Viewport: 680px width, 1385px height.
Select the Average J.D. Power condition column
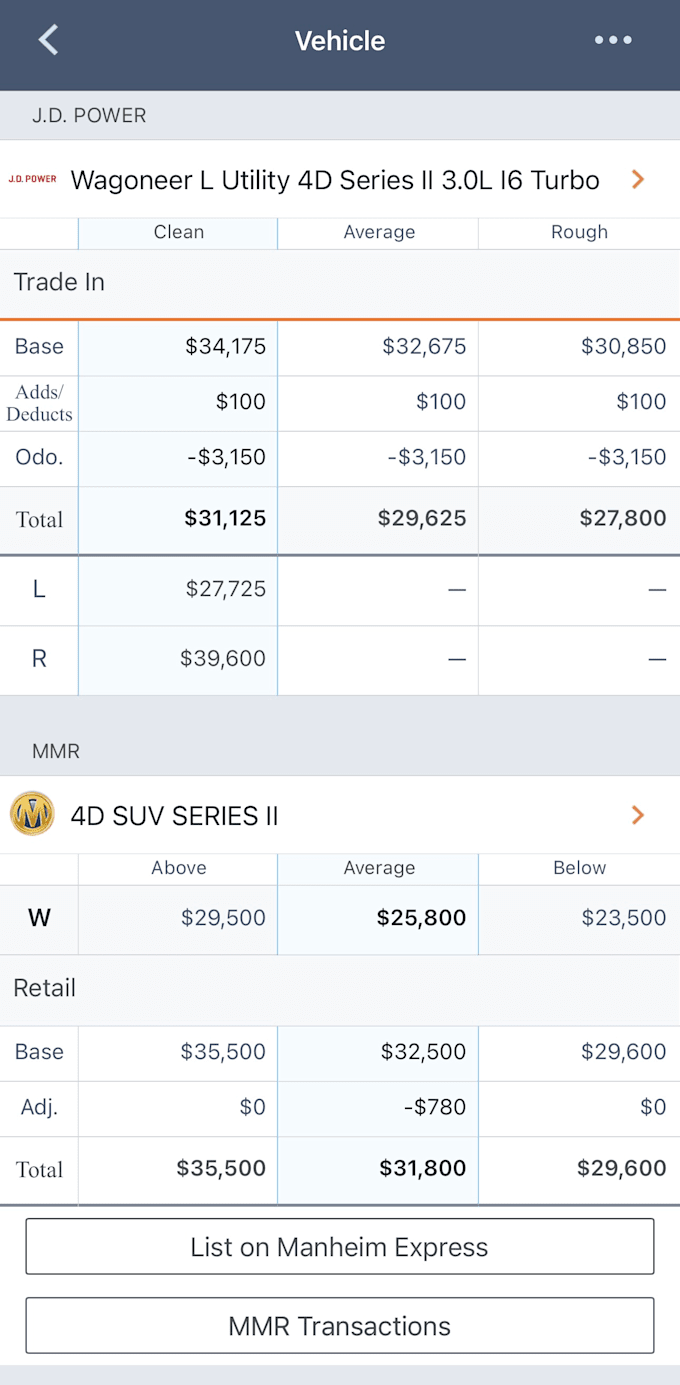(x=379, y=232)
